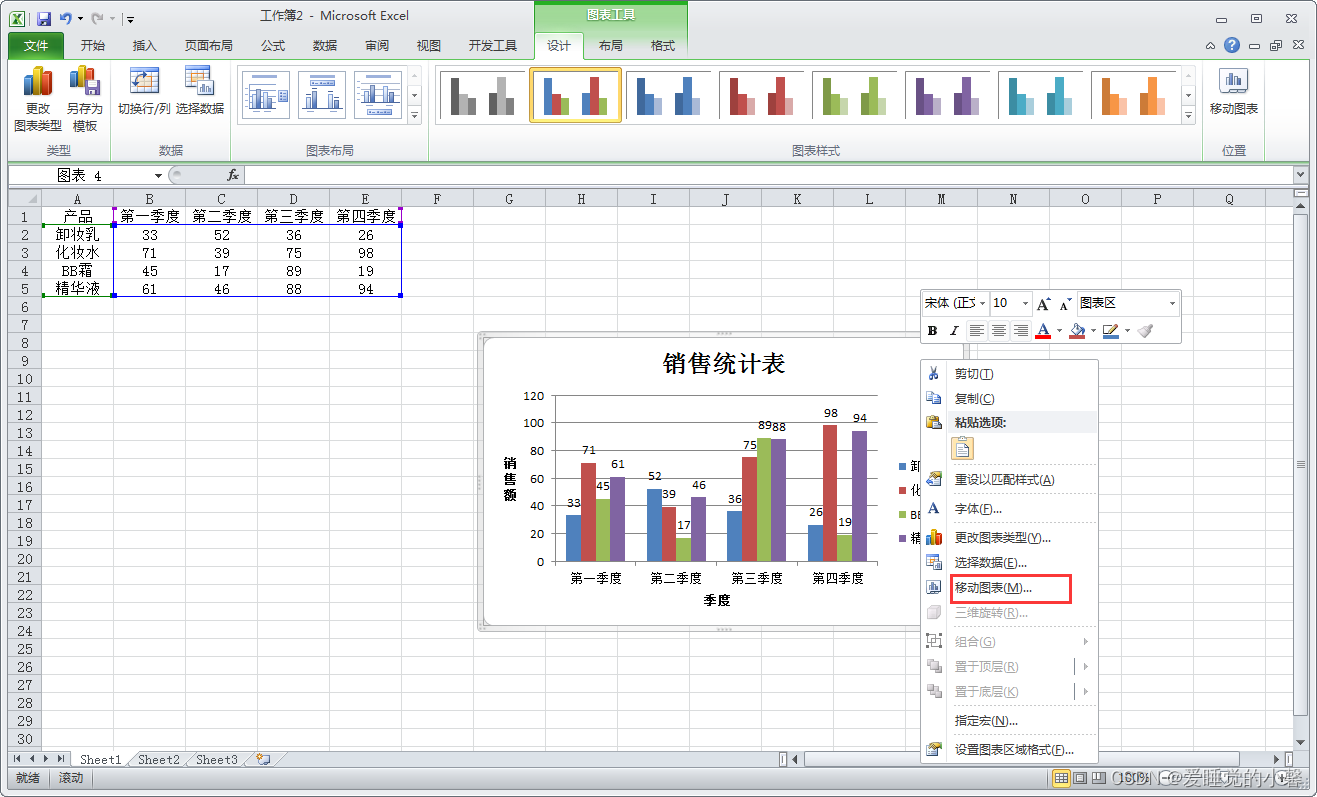Choose Copy (复制) in context menu
The height and width of the screenshot is (797, 1317).
pyautogui.click(x=1009, y=398)
